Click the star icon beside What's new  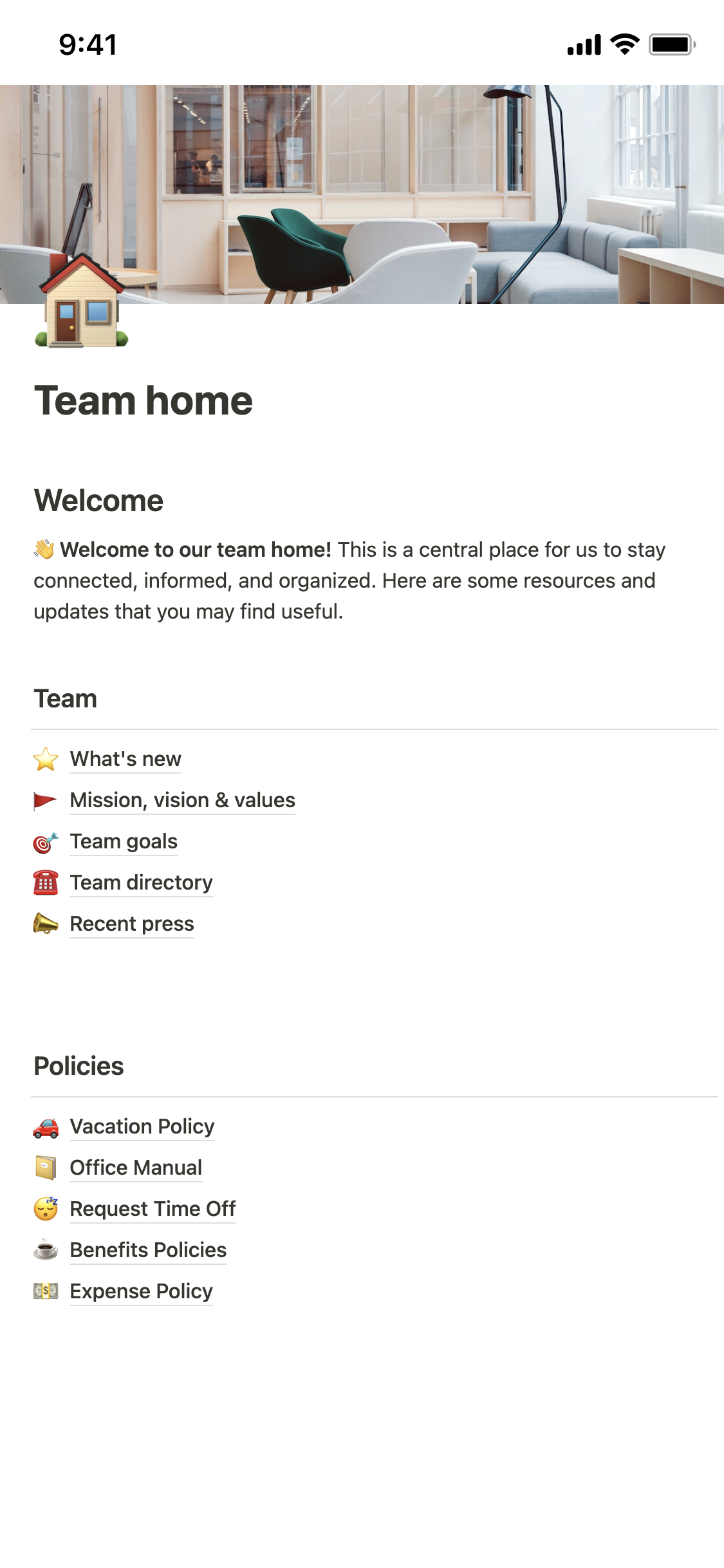tap(46, 760)
